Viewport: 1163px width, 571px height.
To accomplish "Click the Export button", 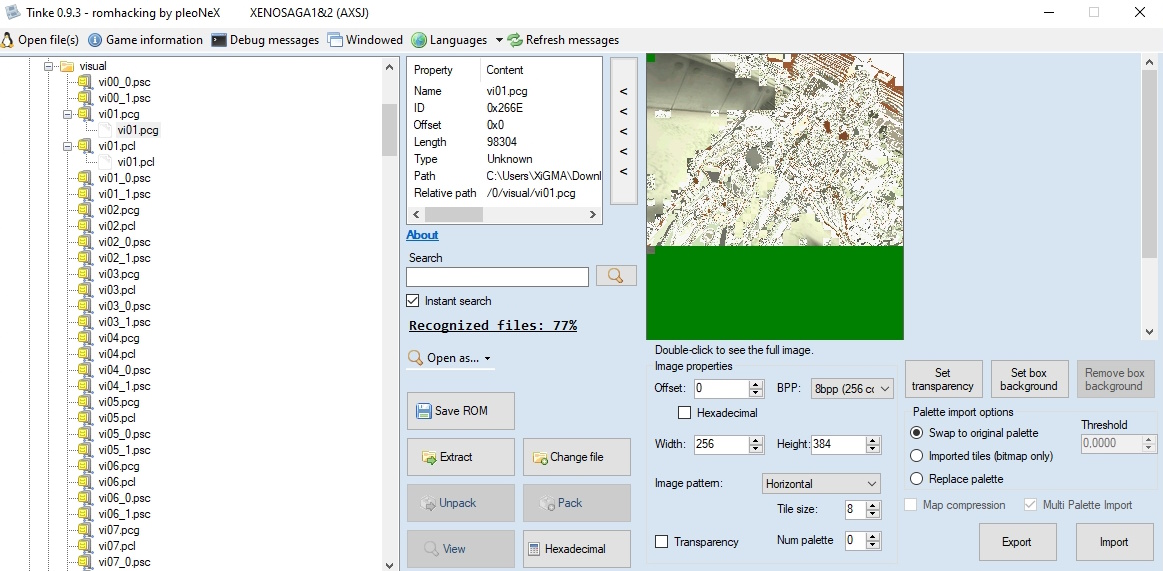I will [x=1017, y=542].
